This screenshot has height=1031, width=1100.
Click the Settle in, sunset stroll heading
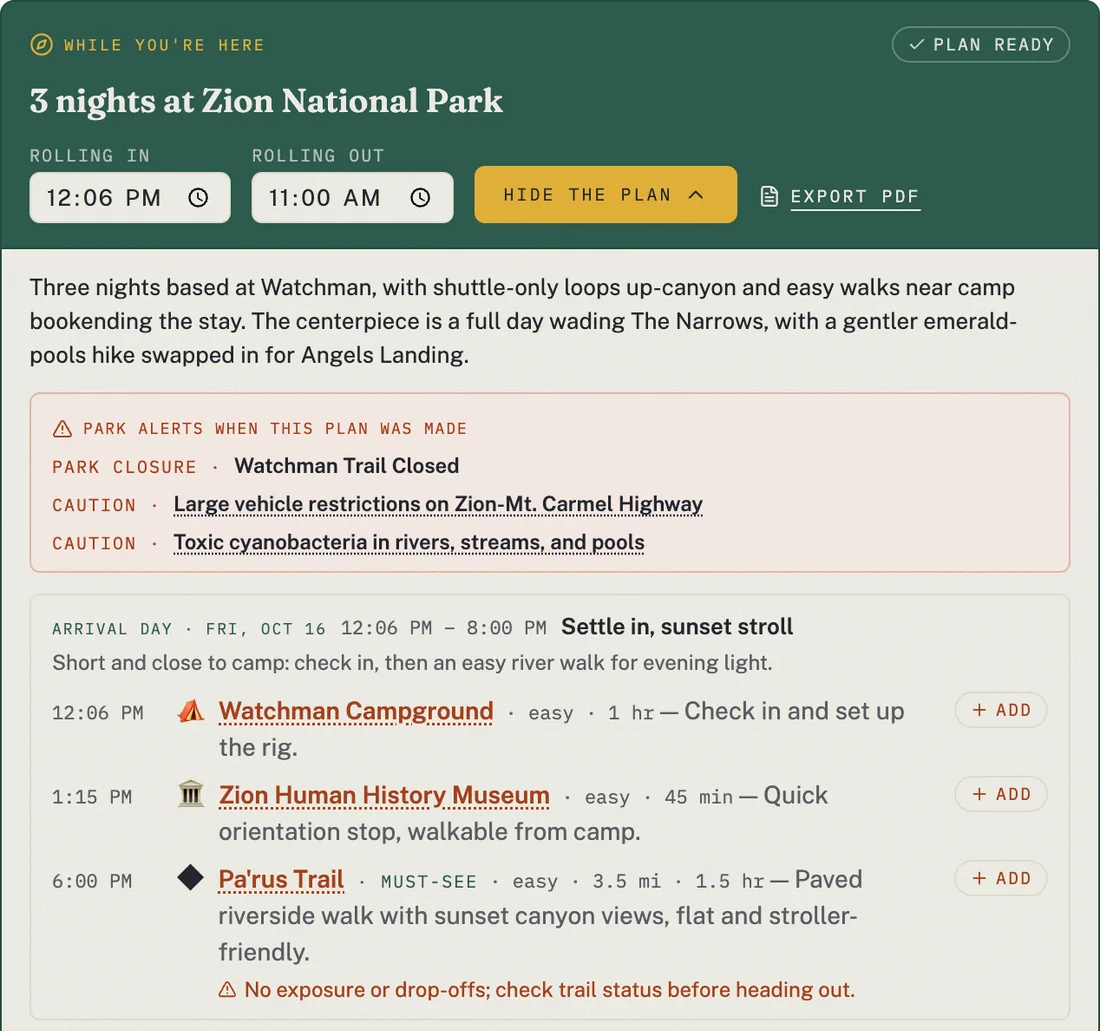click(x=677, y=626)
